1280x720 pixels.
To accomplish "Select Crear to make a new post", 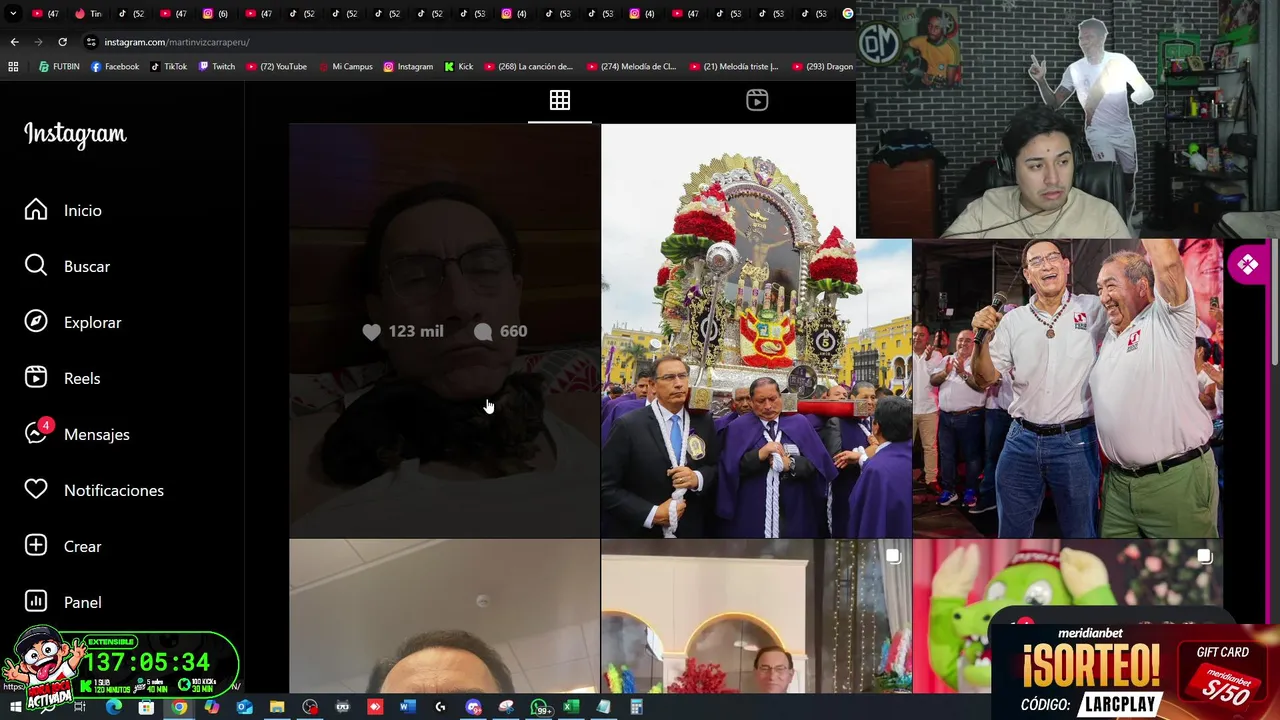I will tap(64, 546).
